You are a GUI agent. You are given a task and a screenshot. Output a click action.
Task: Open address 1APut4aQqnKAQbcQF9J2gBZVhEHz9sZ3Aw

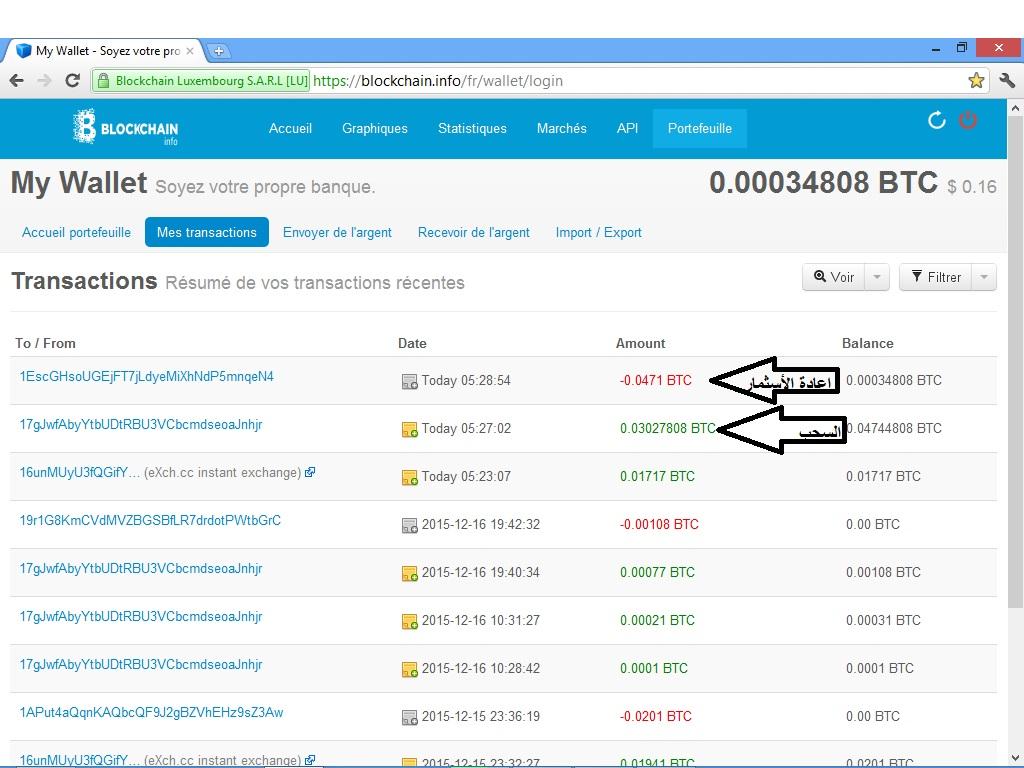[151, 712]
